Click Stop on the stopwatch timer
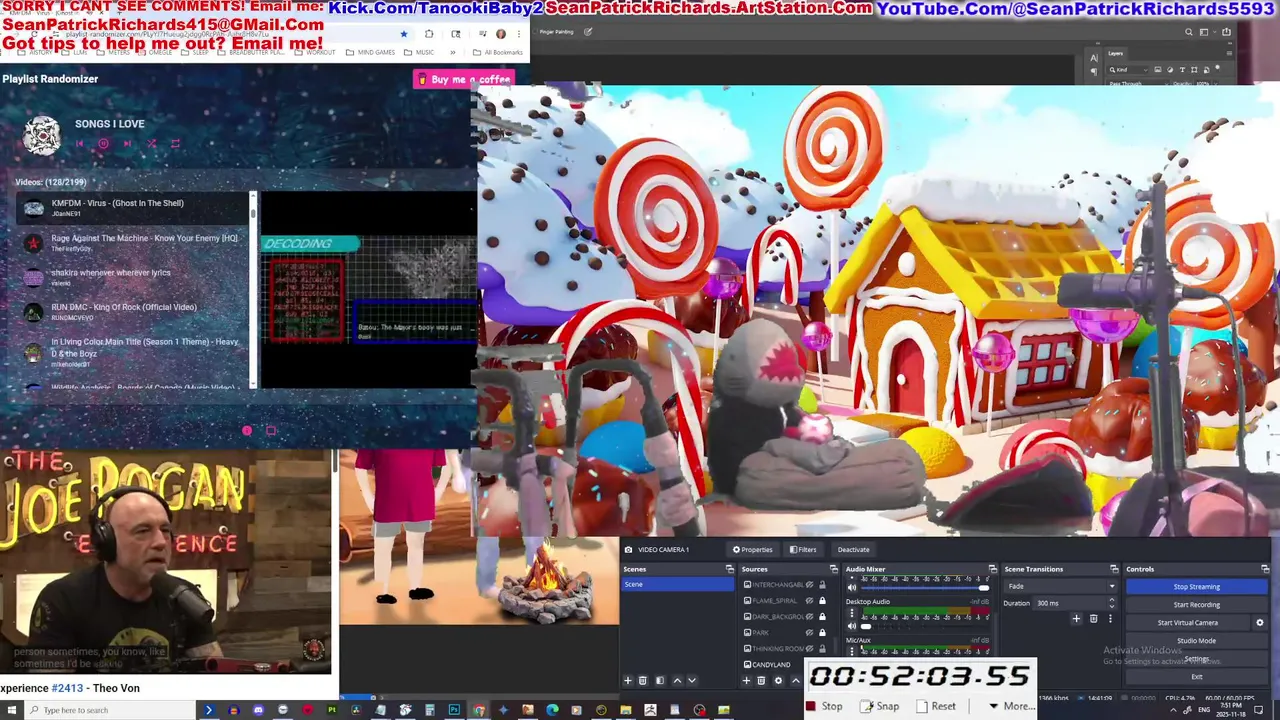This screenshot has height=720, width=1280. 825,706
